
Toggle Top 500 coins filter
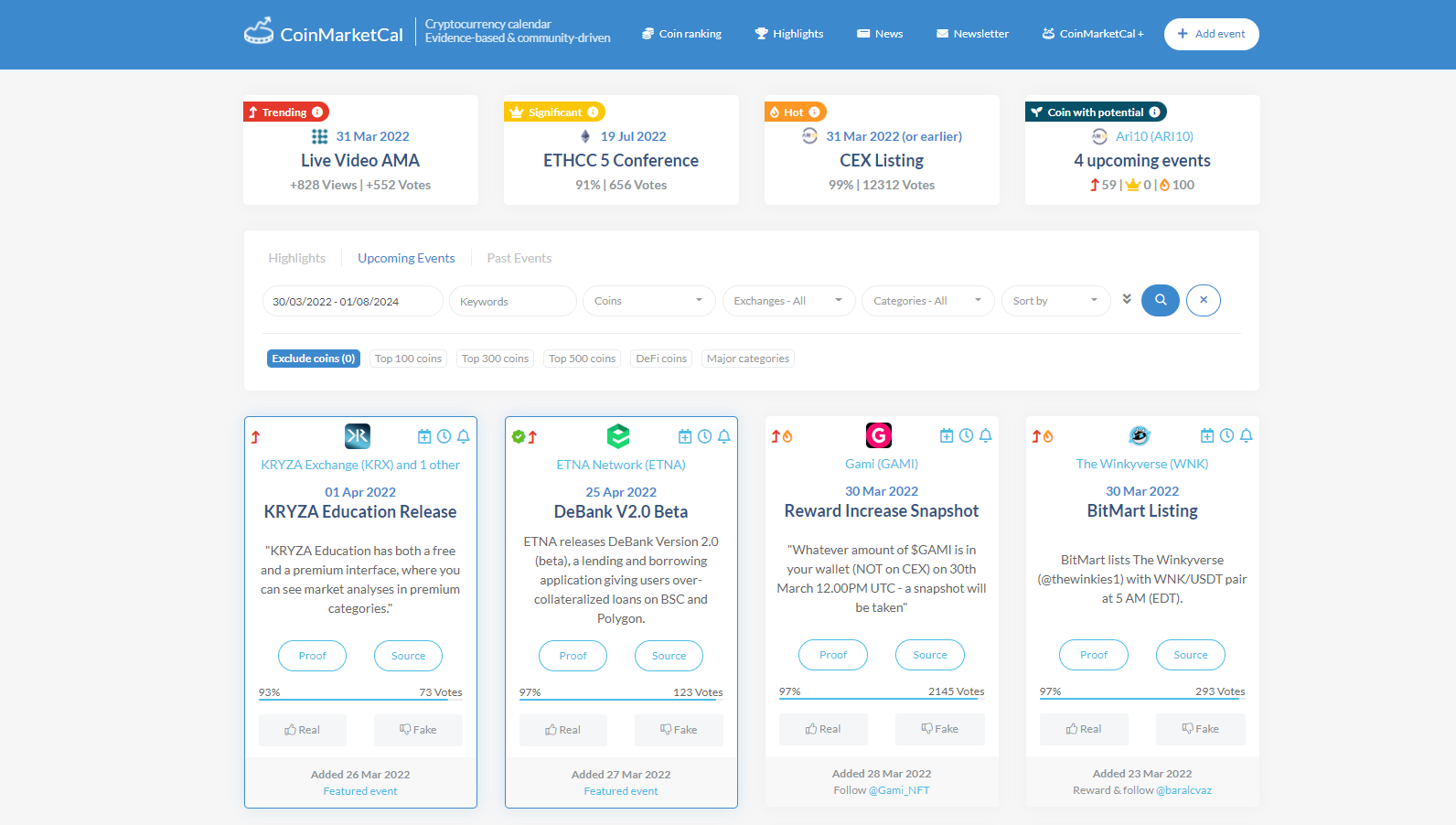point(582,359)
